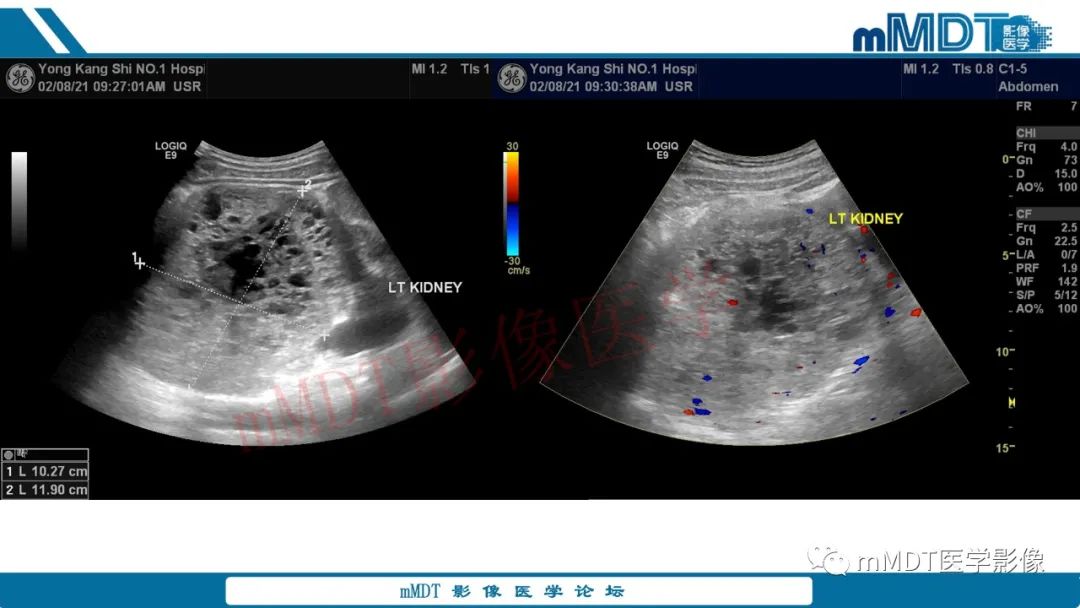Viewport: 1080px width, 608px height.
Task: Click the '-30 cm/s' velocity label
Action: [x=518, y=266]
